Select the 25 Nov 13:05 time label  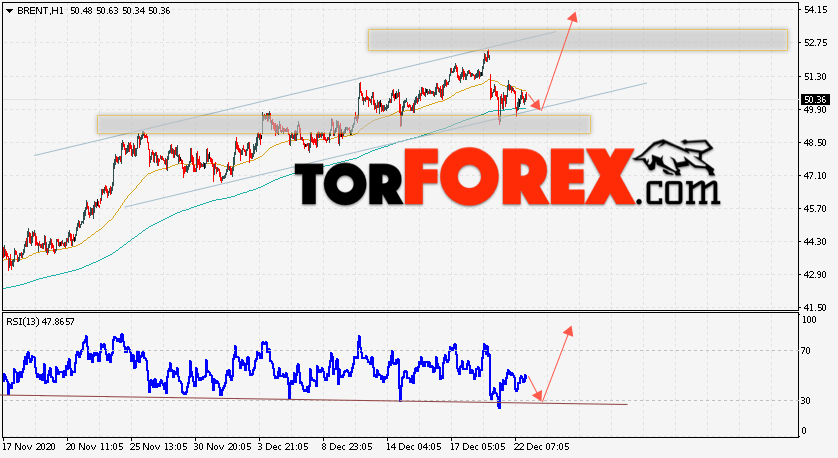[x=159, y=446]
